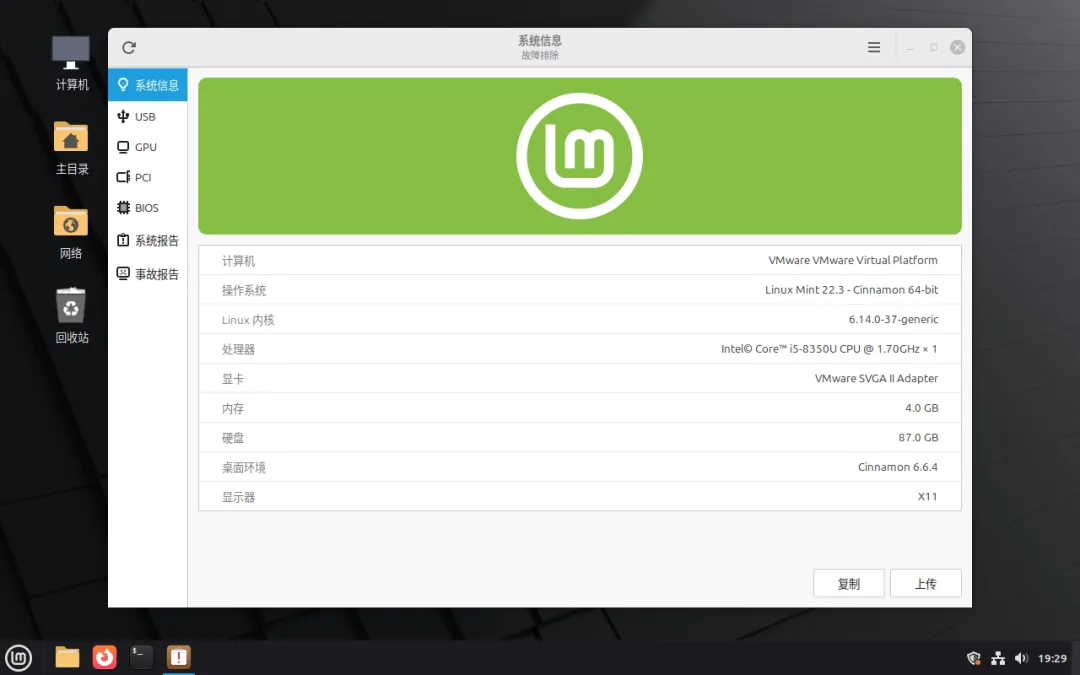Show the BIOS page in the sidebar
1080x675 pixels.
[147, 207]
